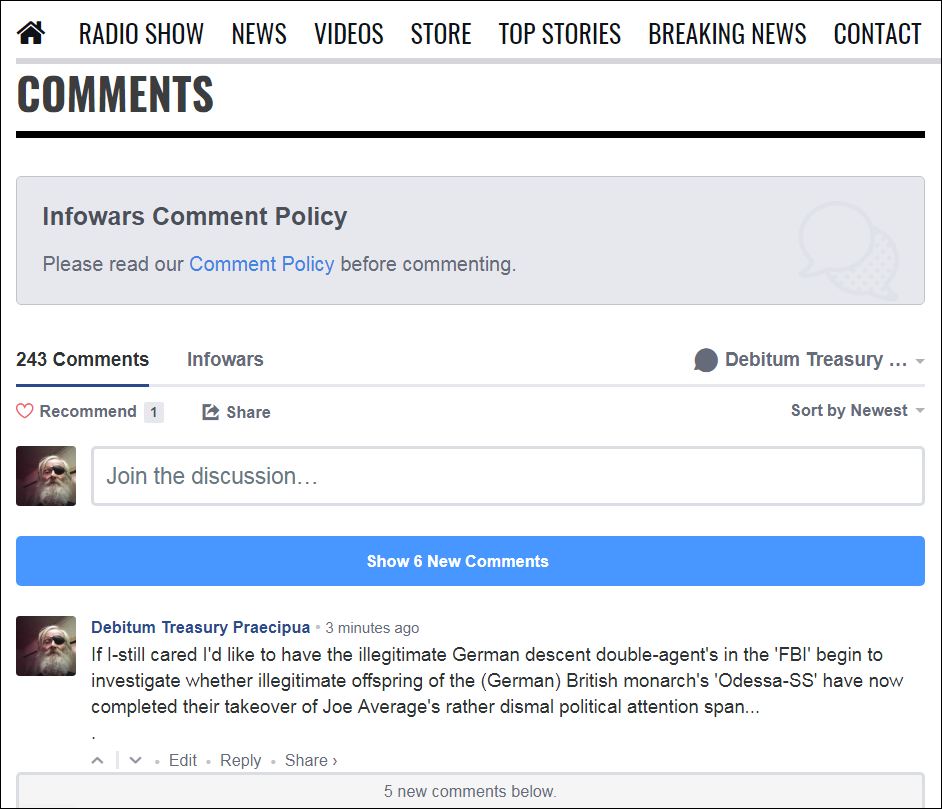Go to Breaking News section
Viewport: 942px width, 809px height.
(727, 34)
